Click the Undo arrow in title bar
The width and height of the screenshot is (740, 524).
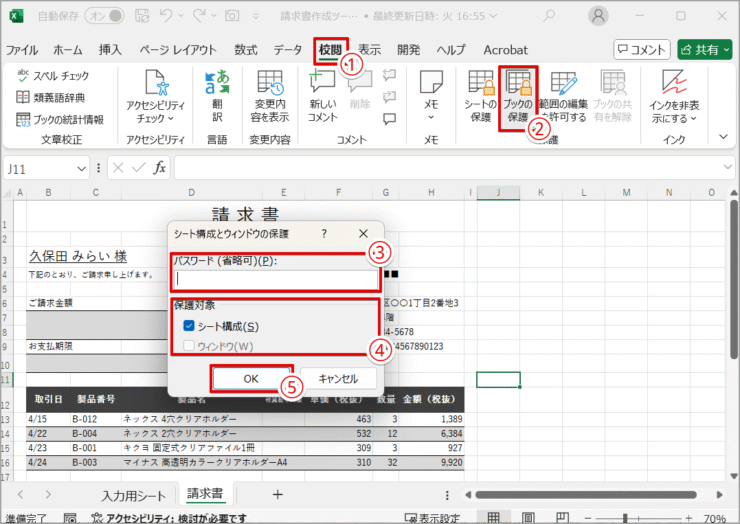coord(166,16)
